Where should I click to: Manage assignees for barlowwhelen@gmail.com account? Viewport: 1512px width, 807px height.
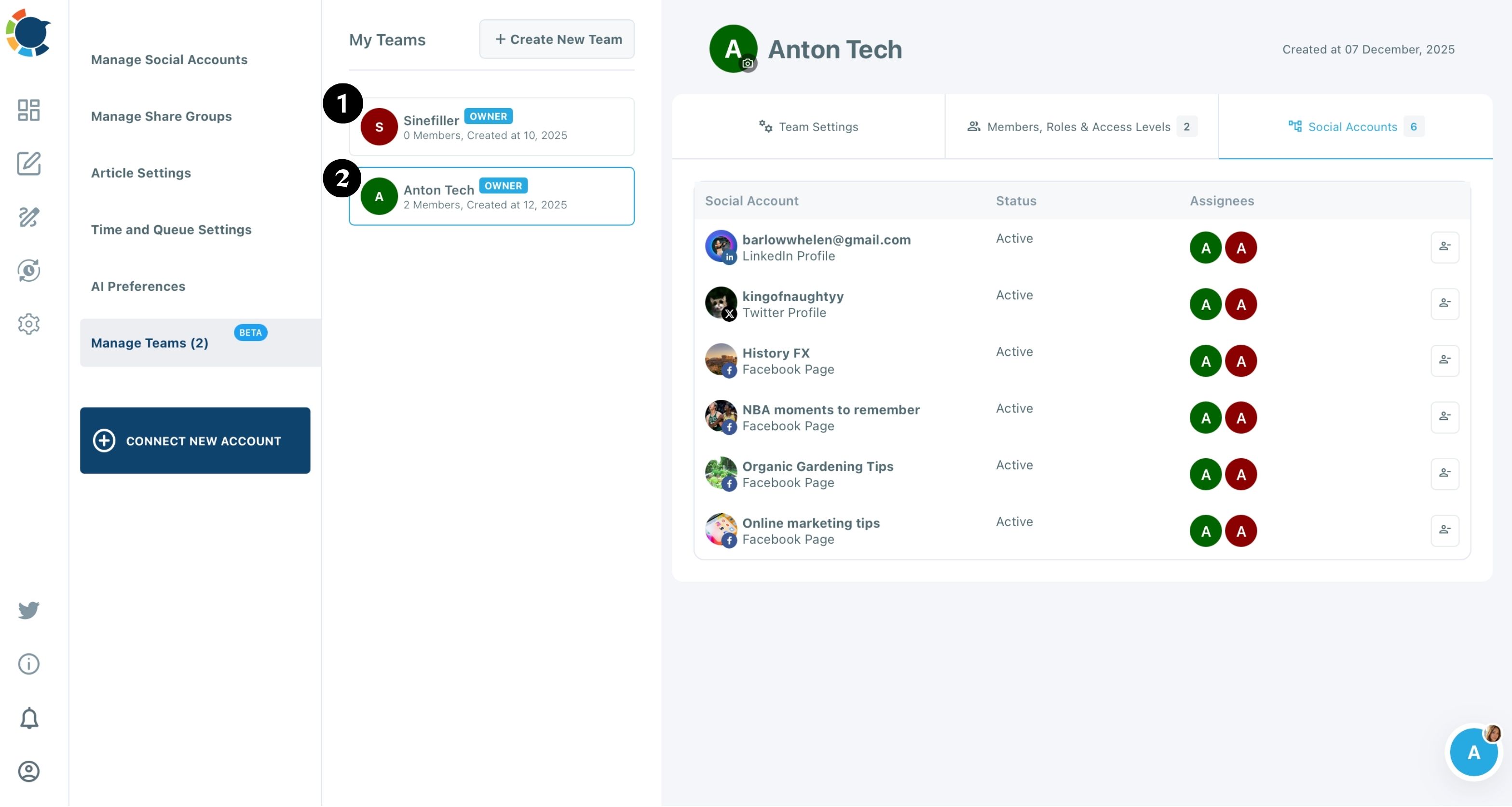pyautogui.click(x=1444, y=247)
